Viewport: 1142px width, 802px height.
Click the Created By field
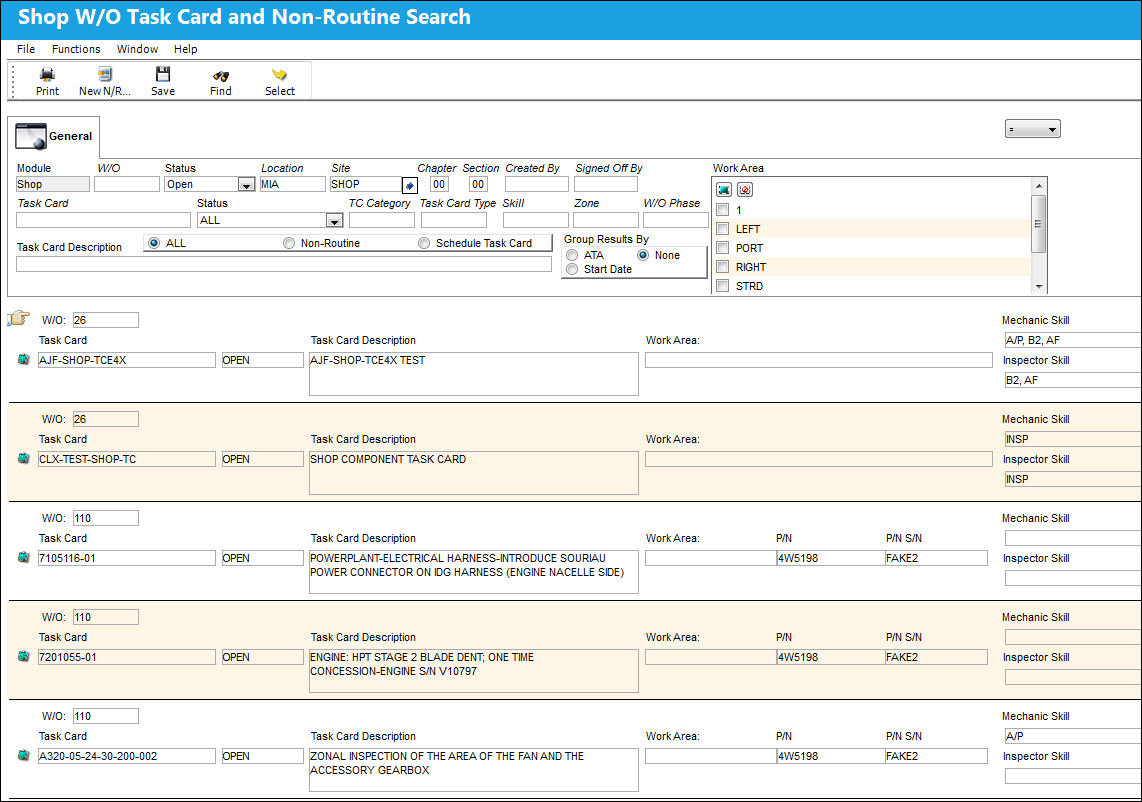coord(537,184)
